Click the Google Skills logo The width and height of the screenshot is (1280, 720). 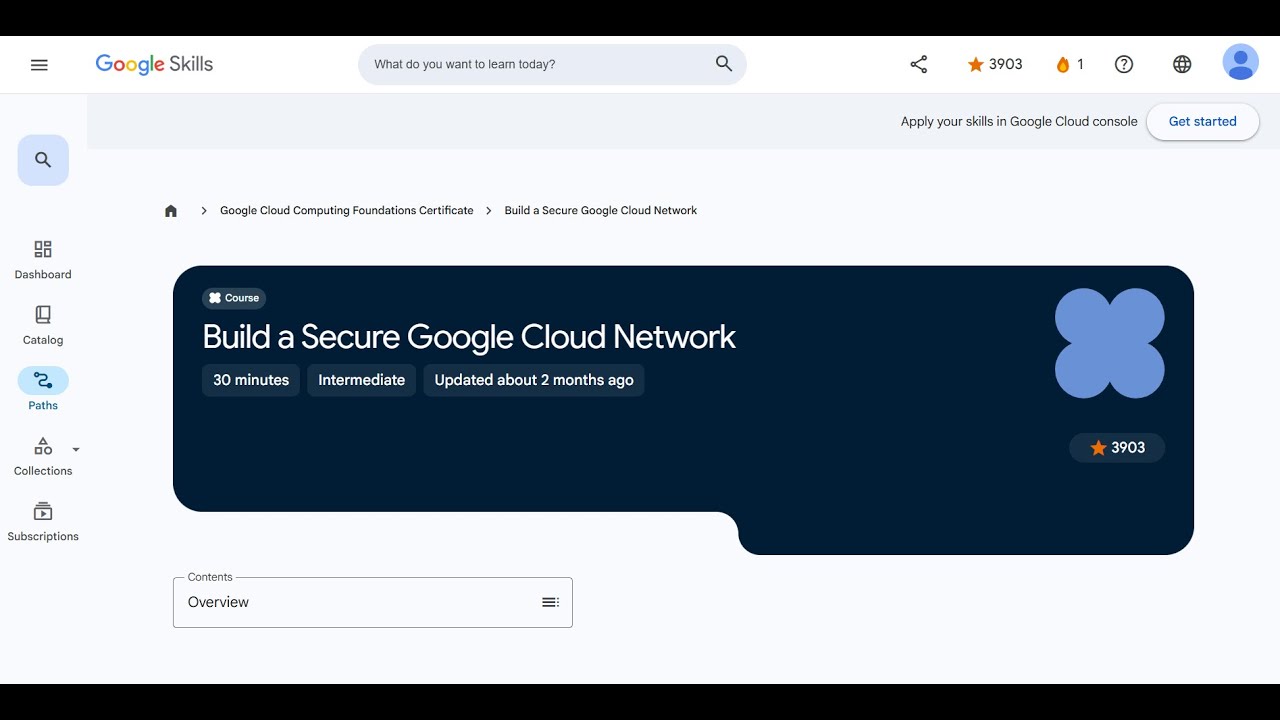(154, 64)
